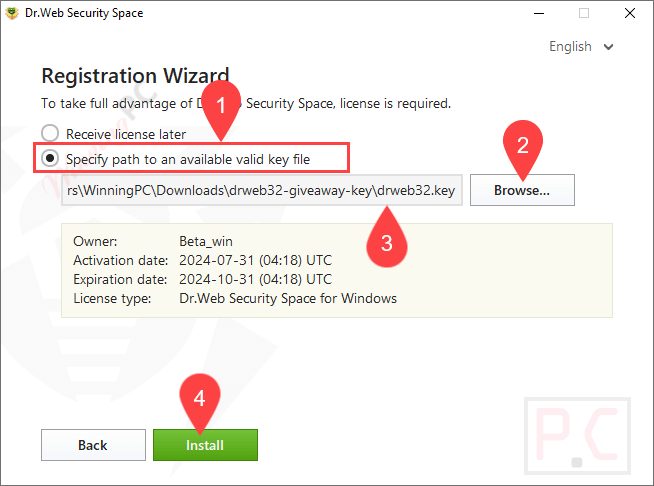Click license type Dr.Web Security Space for Windows

point(288,298)
